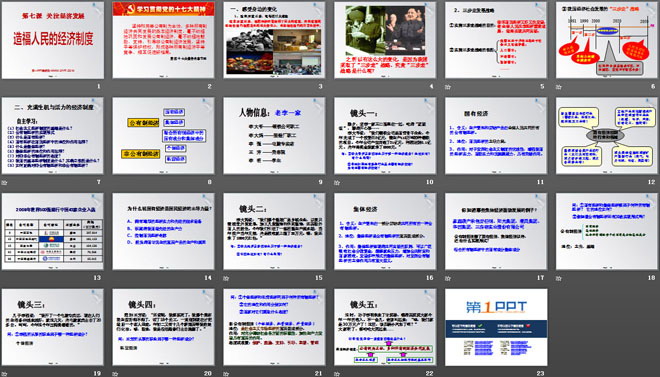Select slide 10 titled 镜头一
660x377 pixels.
click(385, 135)
